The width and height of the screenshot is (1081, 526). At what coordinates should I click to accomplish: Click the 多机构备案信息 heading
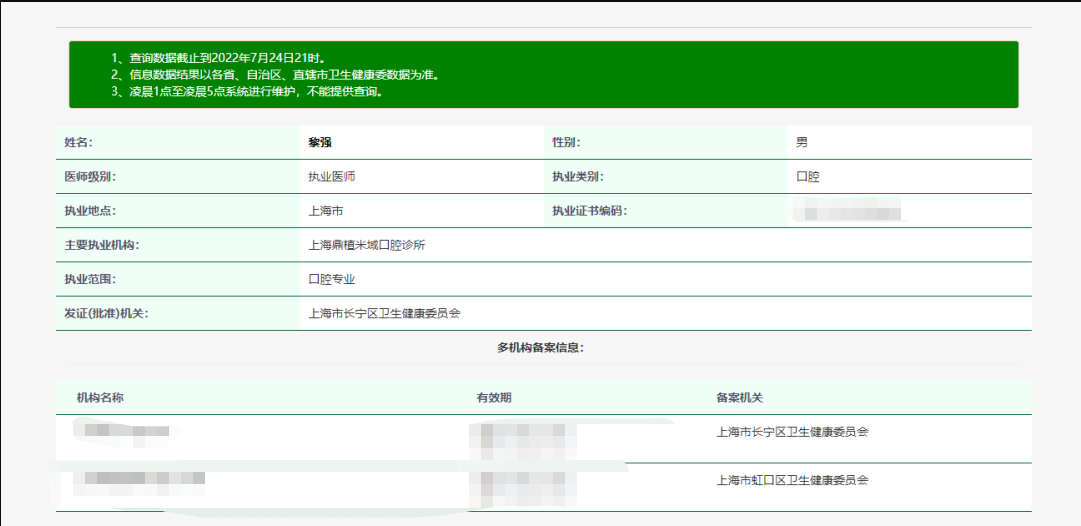540,347
